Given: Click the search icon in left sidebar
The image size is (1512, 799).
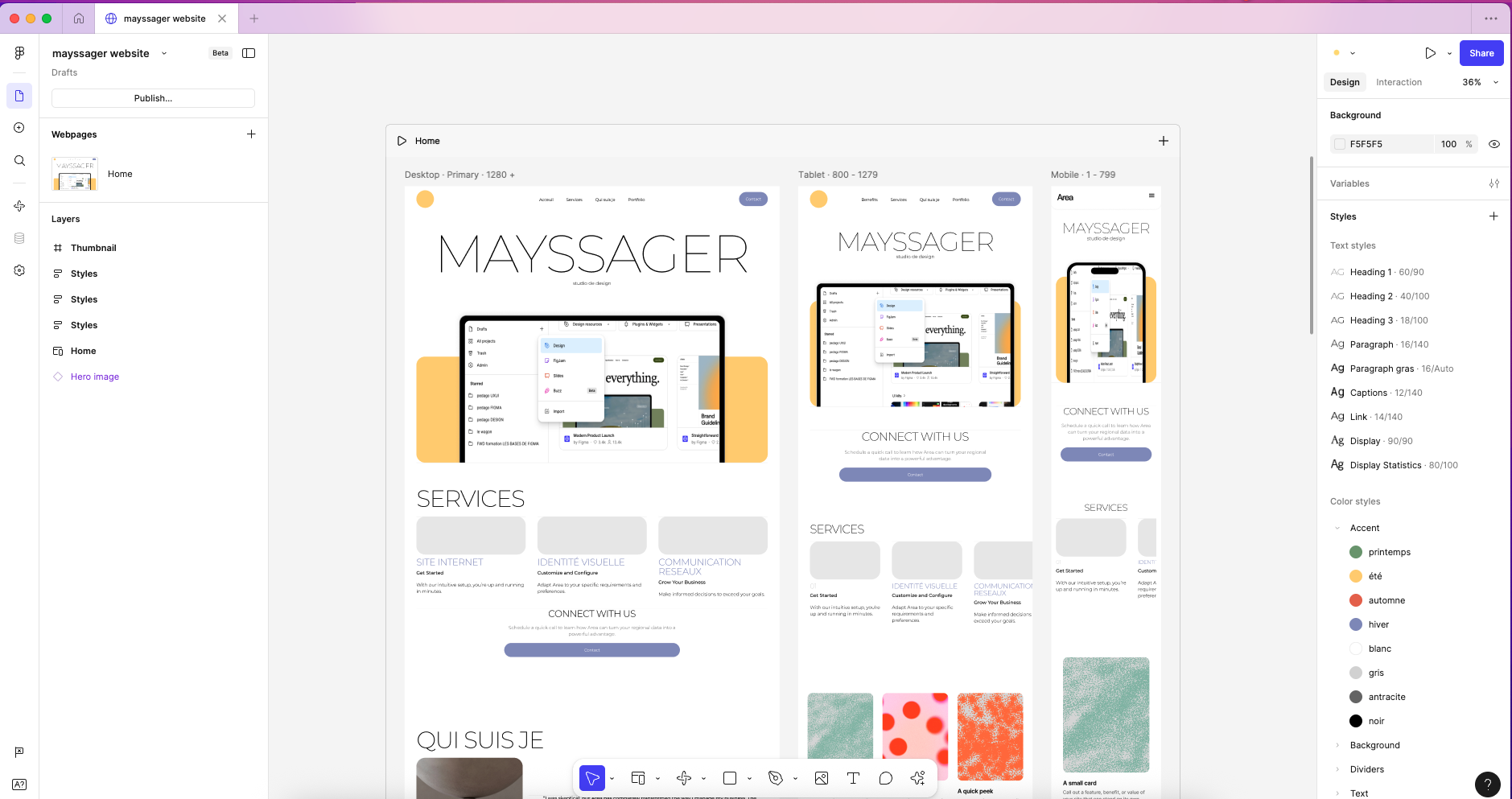Looking at the screenshot, I should (x=19, y=161).
